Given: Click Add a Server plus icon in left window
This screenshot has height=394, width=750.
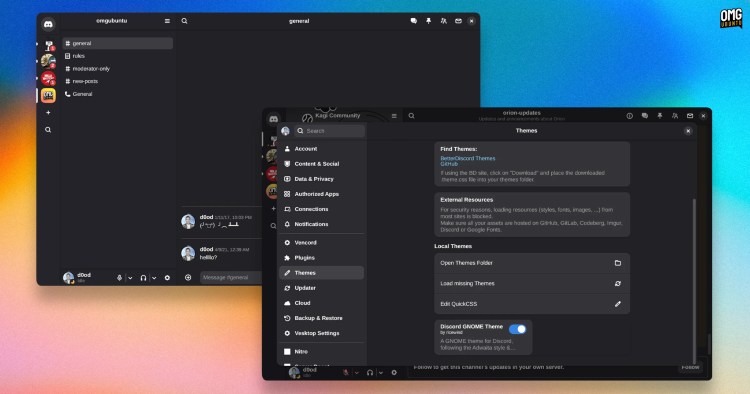Looking at the screenshot, I should coord(48,112).
